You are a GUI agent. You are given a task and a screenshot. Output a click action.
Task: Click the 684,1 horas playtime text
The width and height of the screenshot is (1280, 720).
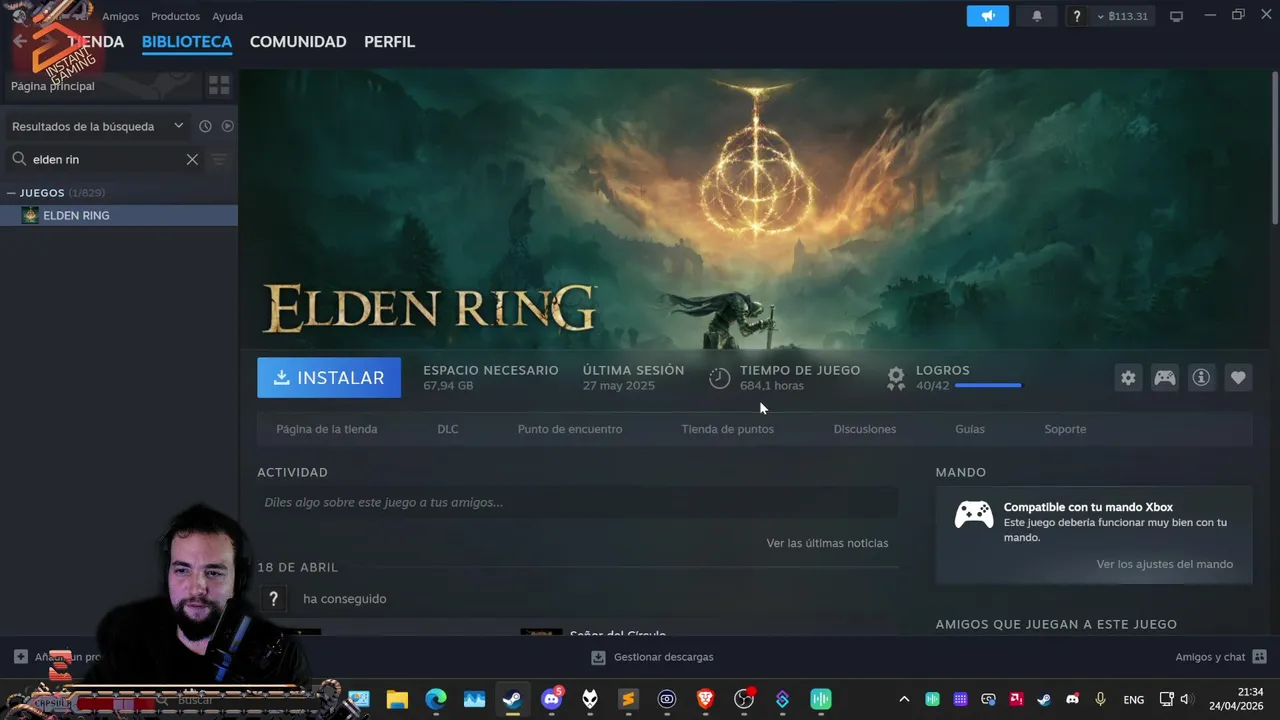[x=772, y=386]
